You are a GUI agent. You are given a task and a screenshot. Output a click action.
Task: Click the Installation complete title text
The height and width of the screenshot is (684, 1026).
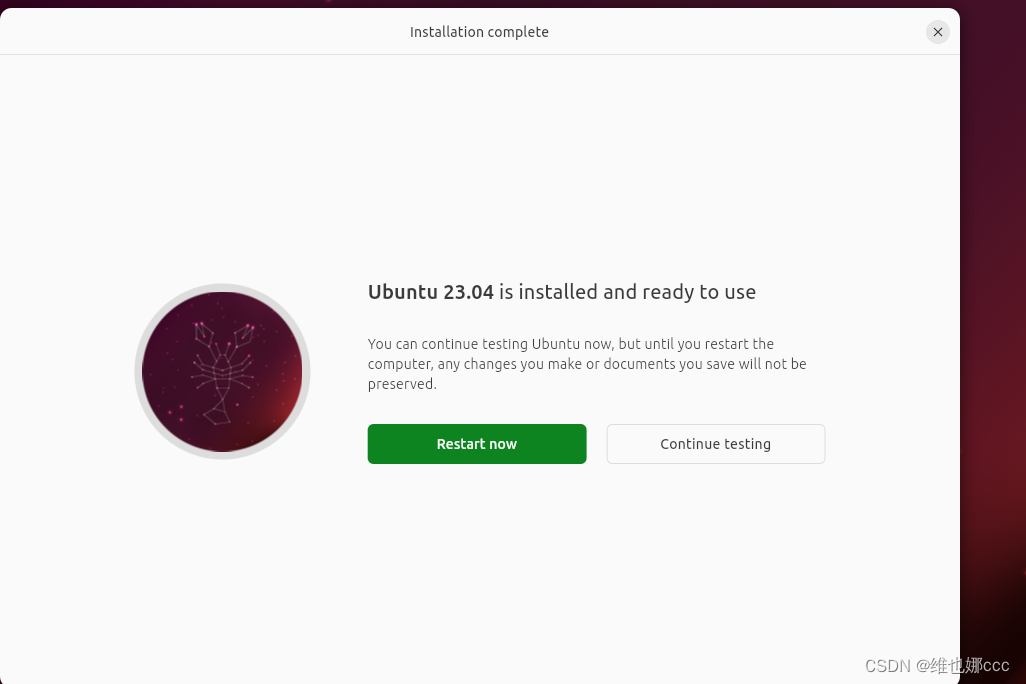tap(479, 31)
